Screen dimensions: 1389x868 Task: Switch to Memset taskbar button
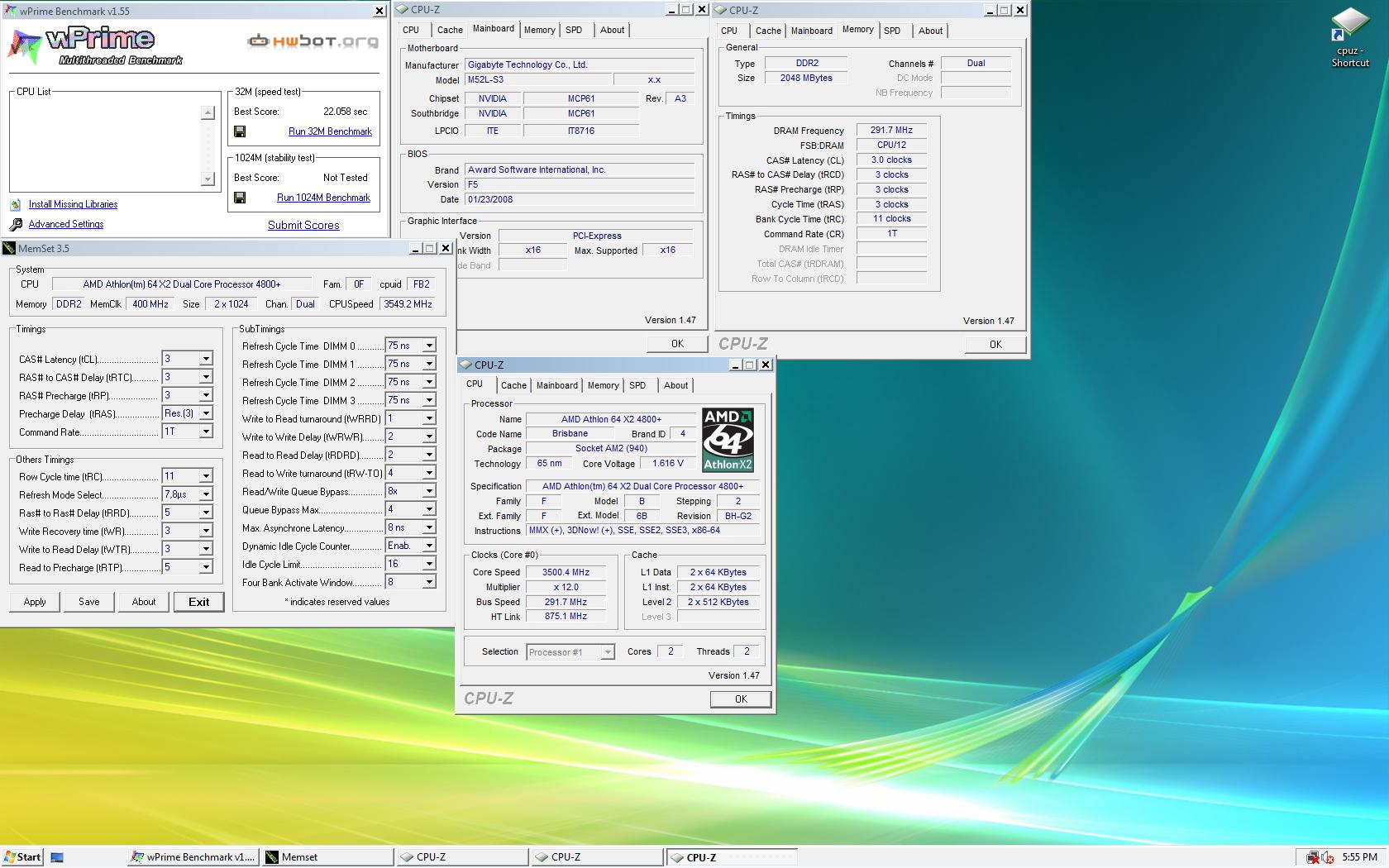(327, 857)
